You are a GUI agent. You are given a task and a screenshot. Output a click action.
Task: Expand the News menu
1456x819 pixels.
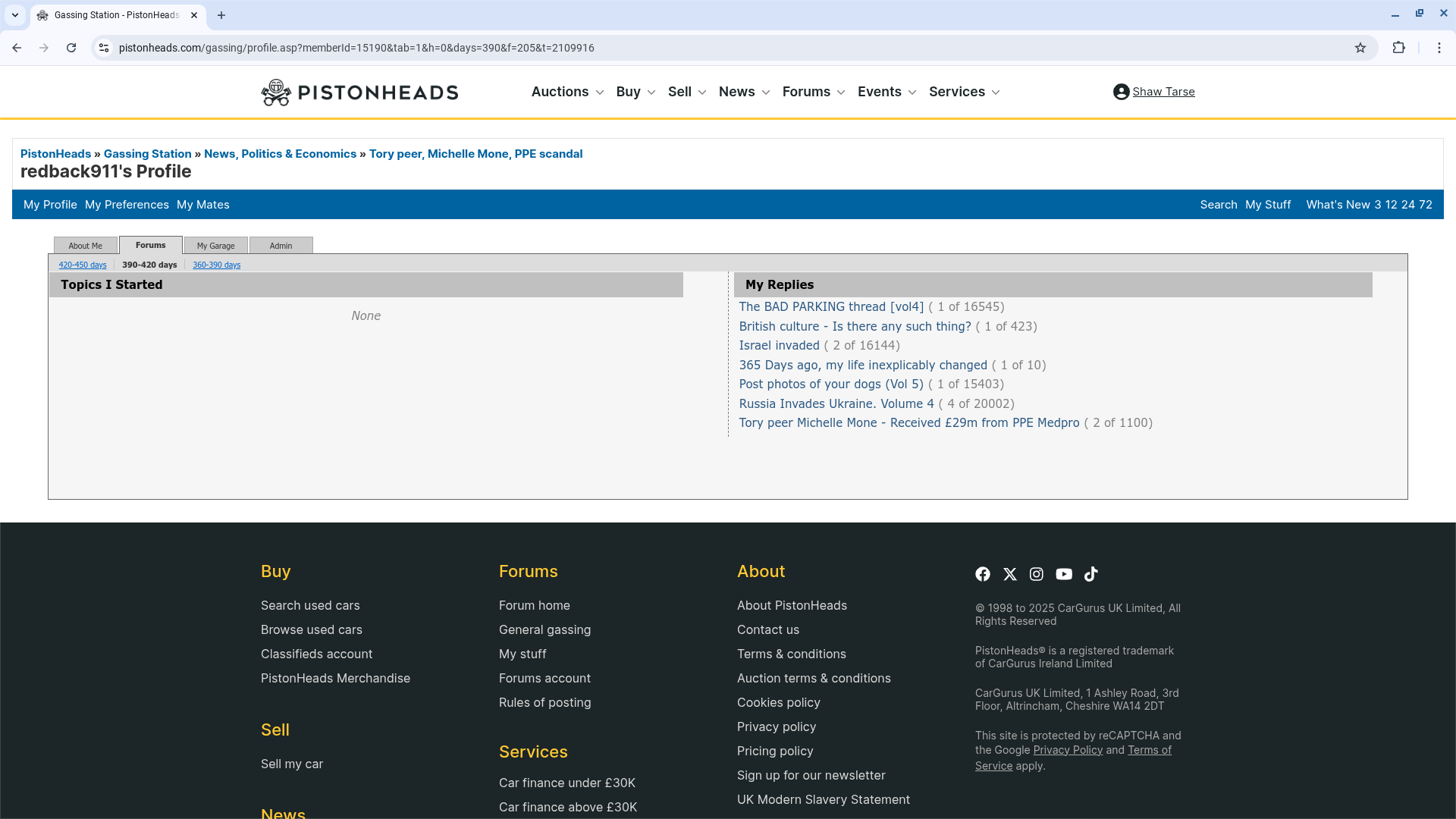click(x=744, y=92)
